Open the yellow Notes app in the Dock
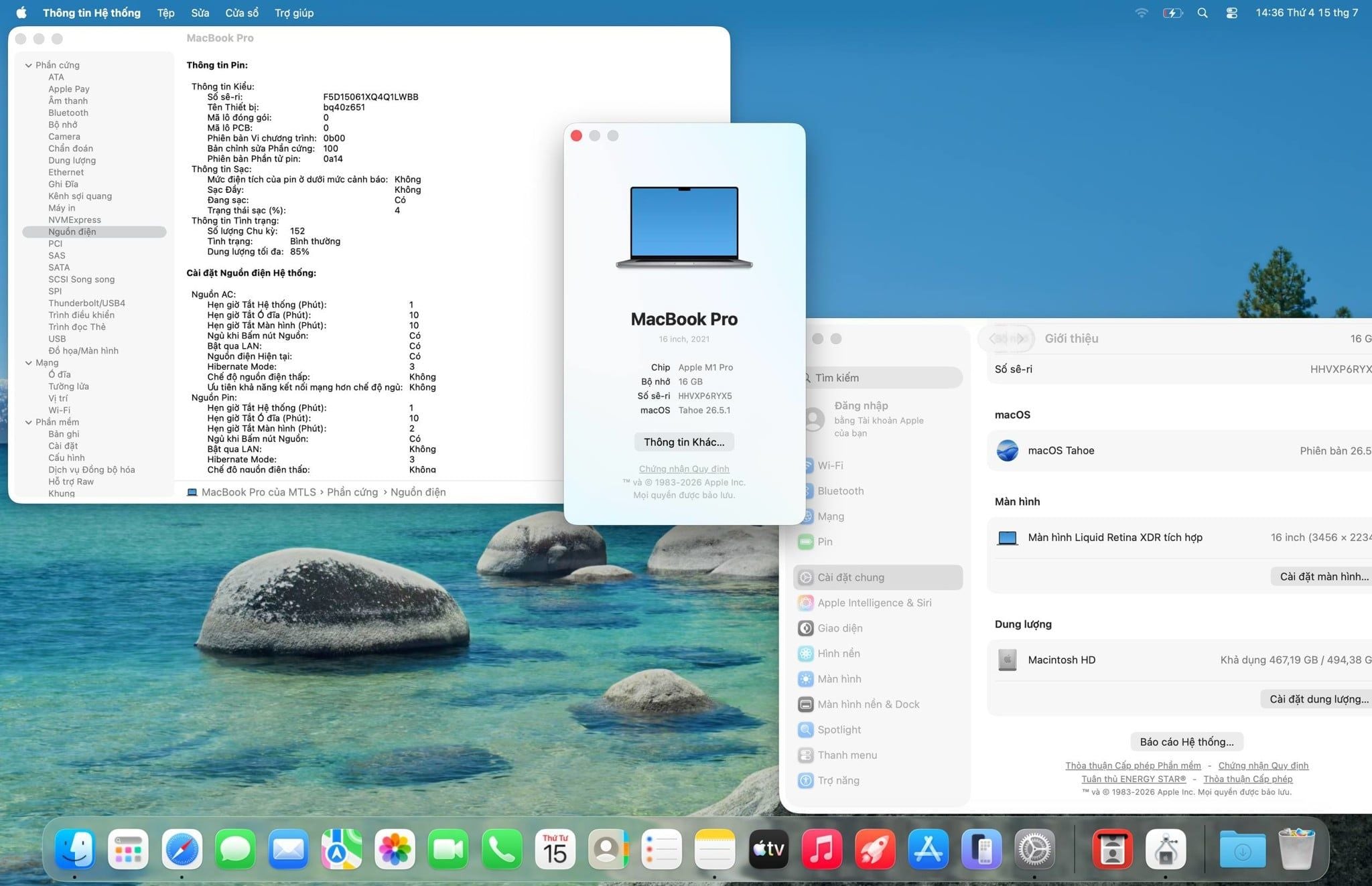 coord(715,849)
